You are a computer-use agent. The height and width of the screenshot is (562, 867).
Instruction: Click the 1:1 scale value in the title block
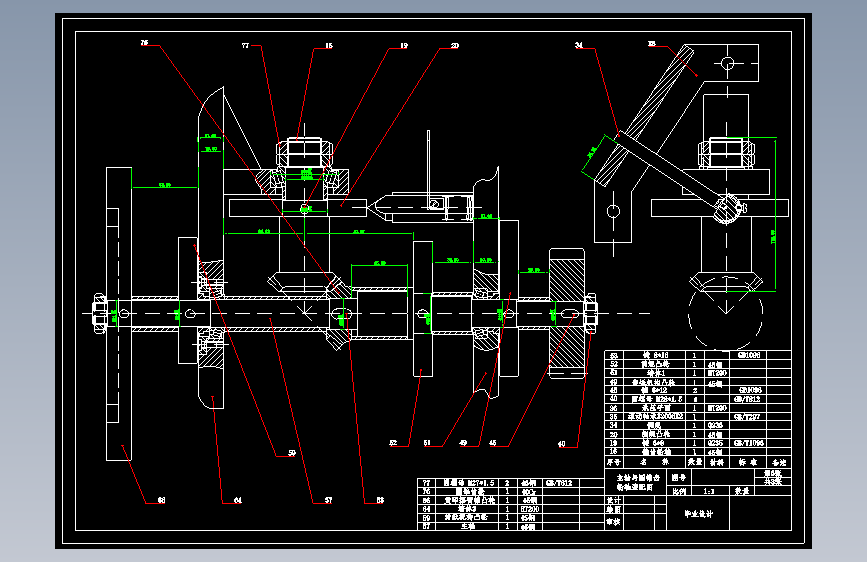coord(709,491)
